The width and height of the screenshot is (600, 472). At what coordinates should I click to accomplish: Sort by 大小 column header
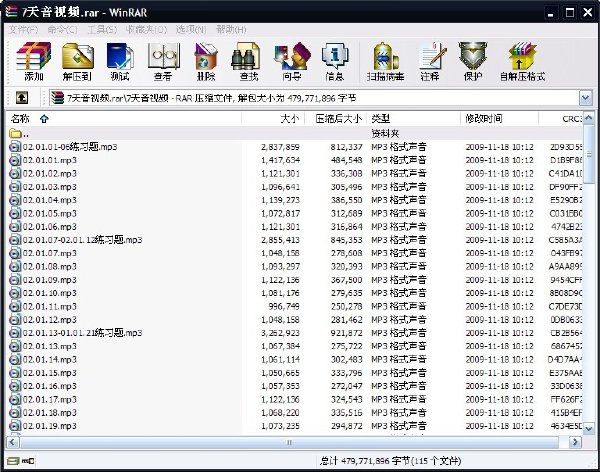click(x=273, y=119)
